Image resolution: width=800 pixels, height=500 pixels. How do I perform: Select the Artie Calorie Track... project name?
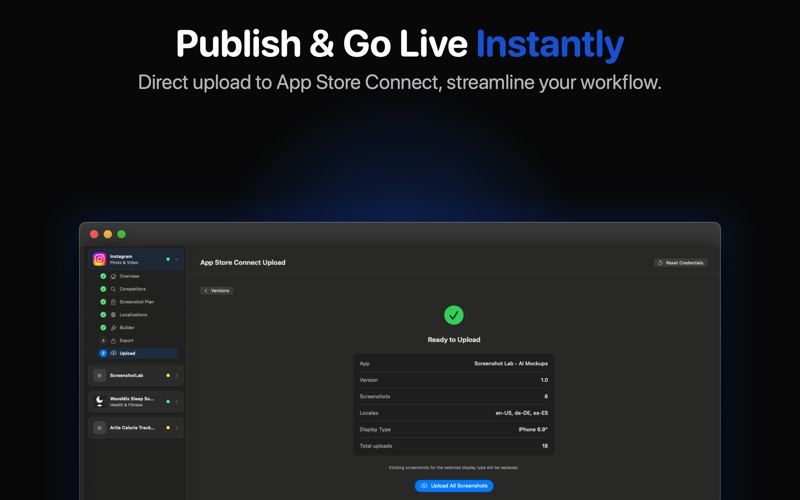click(x=132, y=428)
